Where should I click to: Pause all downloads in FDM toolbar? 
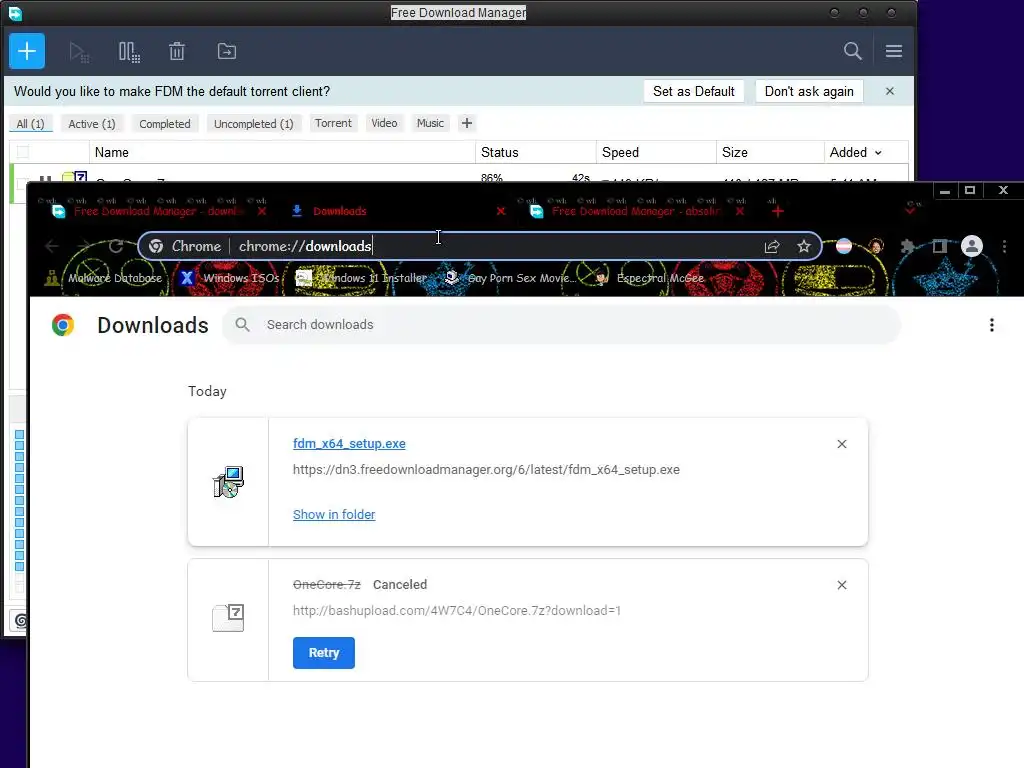129,52
